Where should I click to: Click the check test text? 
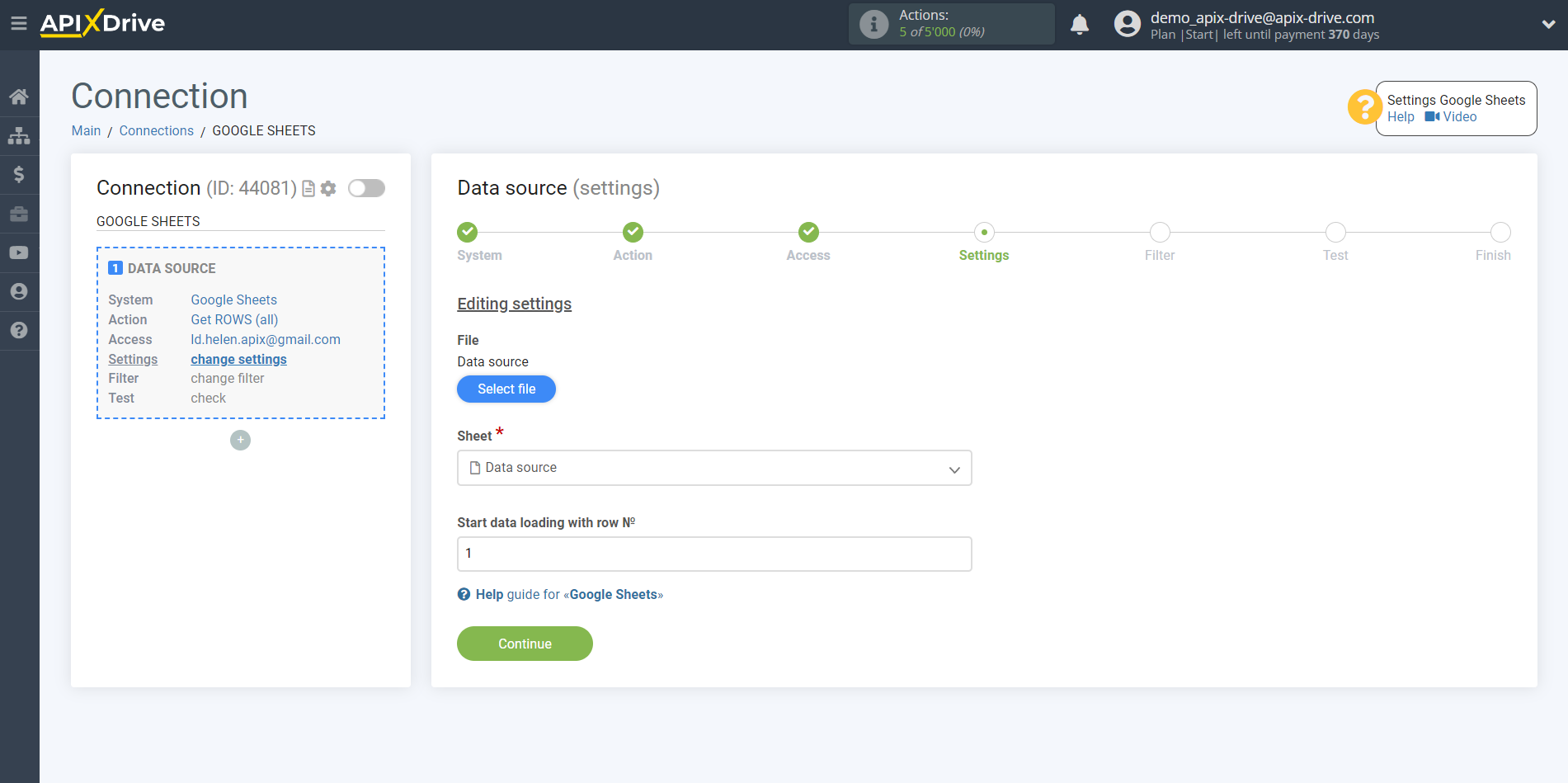(208, 398)
